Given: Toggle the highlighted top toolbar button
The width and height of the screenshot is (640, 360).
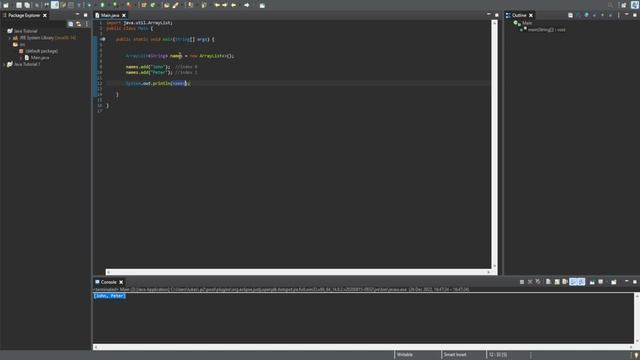Looking at the screenshot, I should (x=55, y=5).
